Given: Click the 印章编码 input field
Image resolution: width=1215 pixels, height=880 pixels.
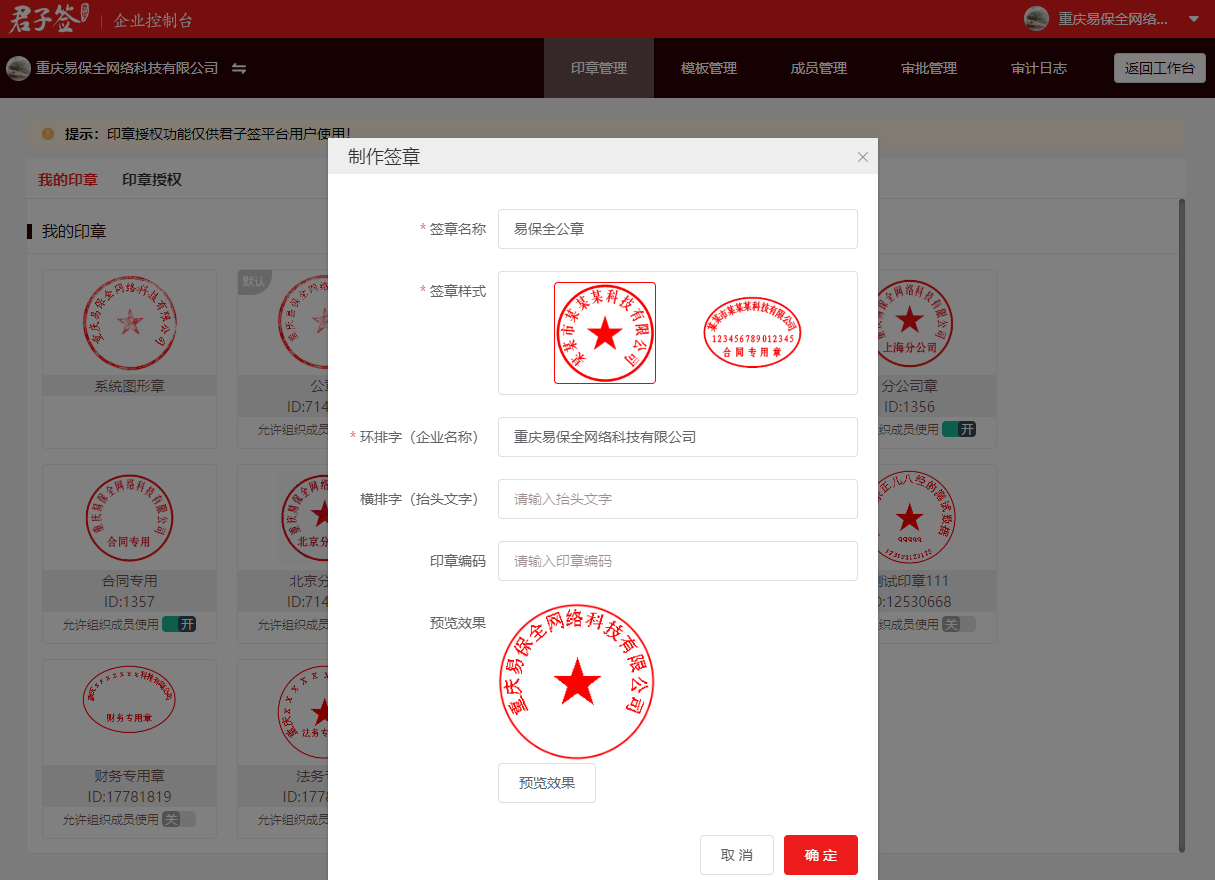Looking at the screenshot, I should (x=678, y=561).
